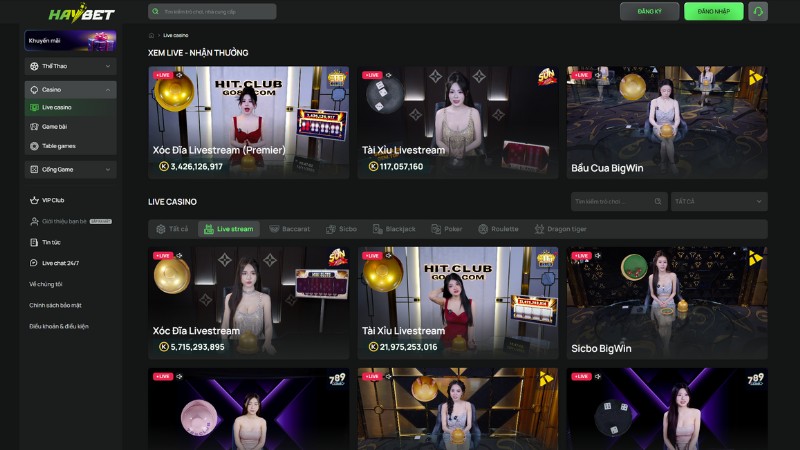800x450 pixels.
Task: Open the headset support icon
Action: 758,11
